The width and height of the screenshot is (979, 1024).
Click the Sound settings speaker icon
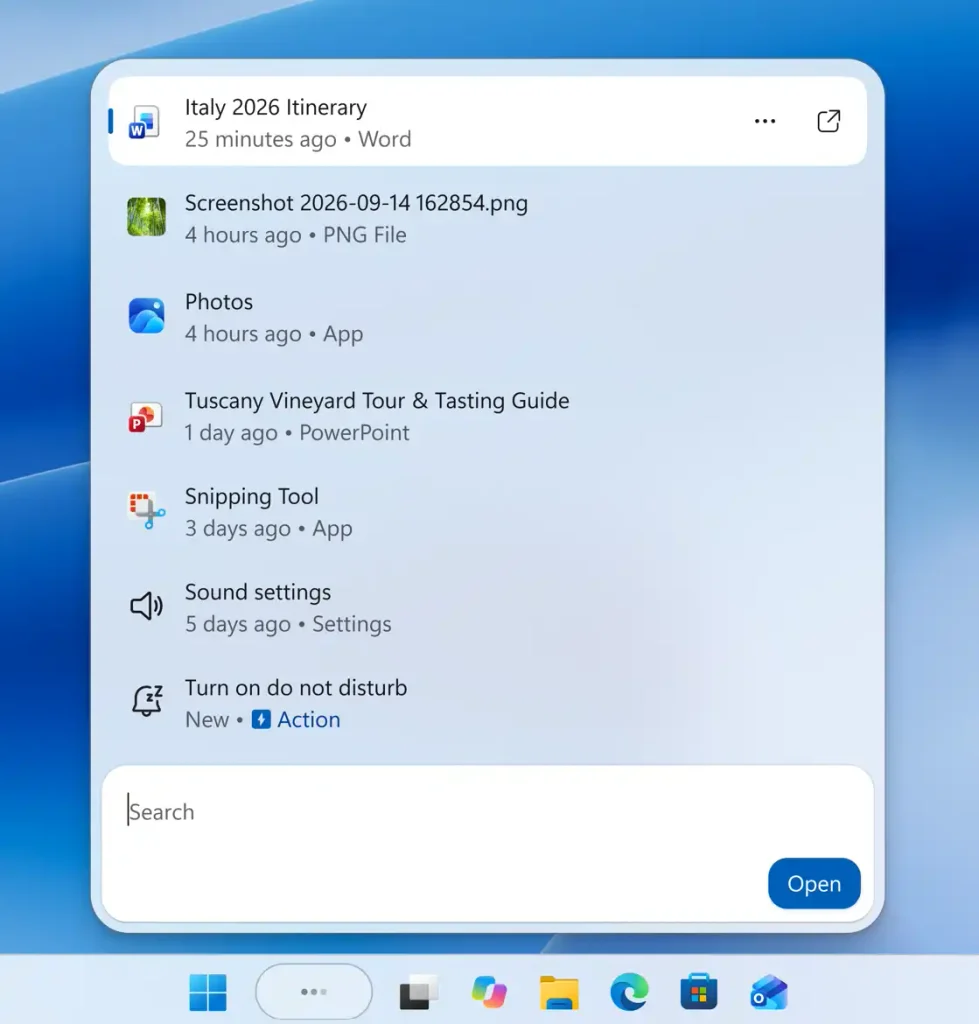(146, 606)
